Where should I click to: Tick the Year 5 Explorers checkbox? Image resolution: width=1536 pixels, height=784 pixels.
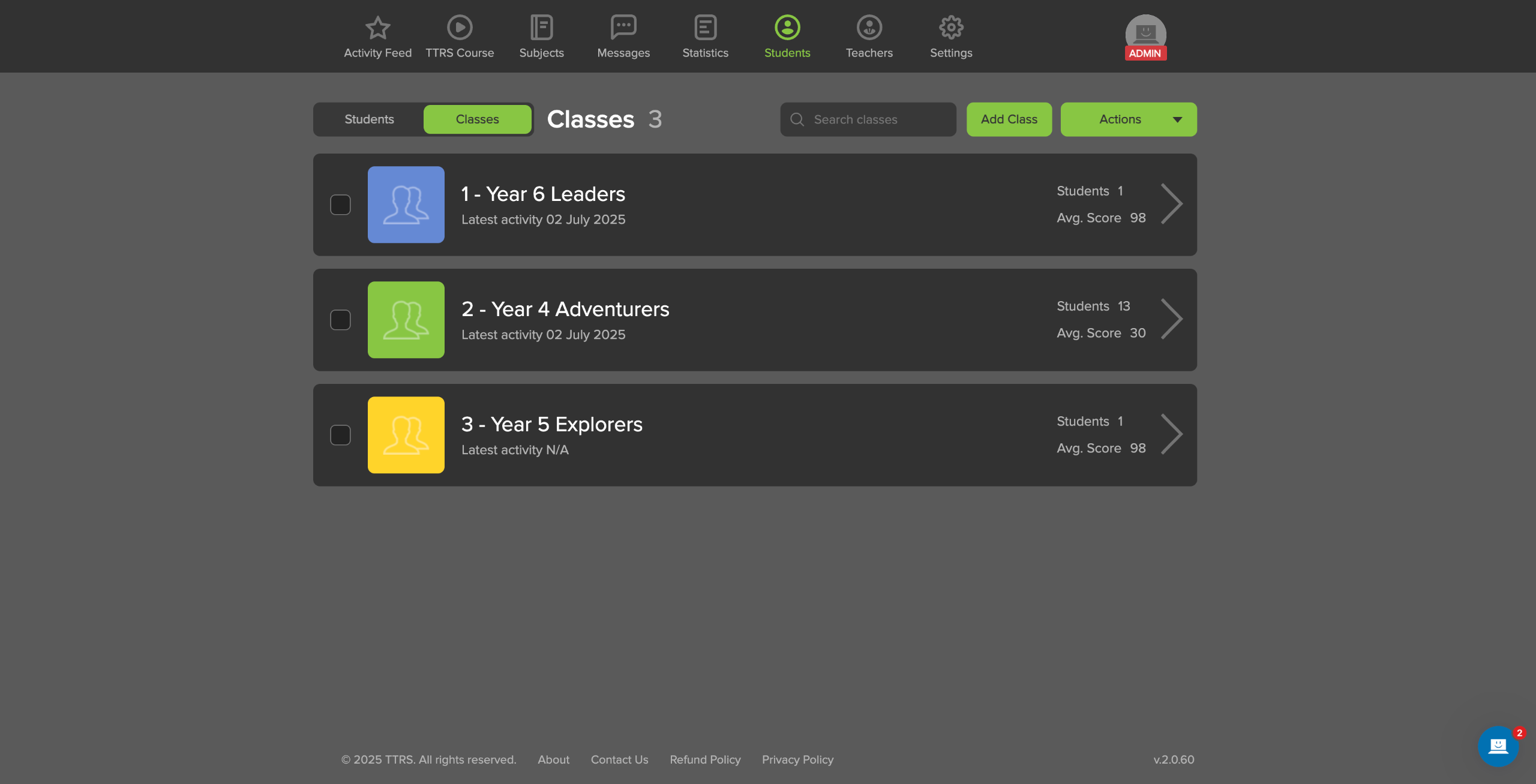click(340, 435)
